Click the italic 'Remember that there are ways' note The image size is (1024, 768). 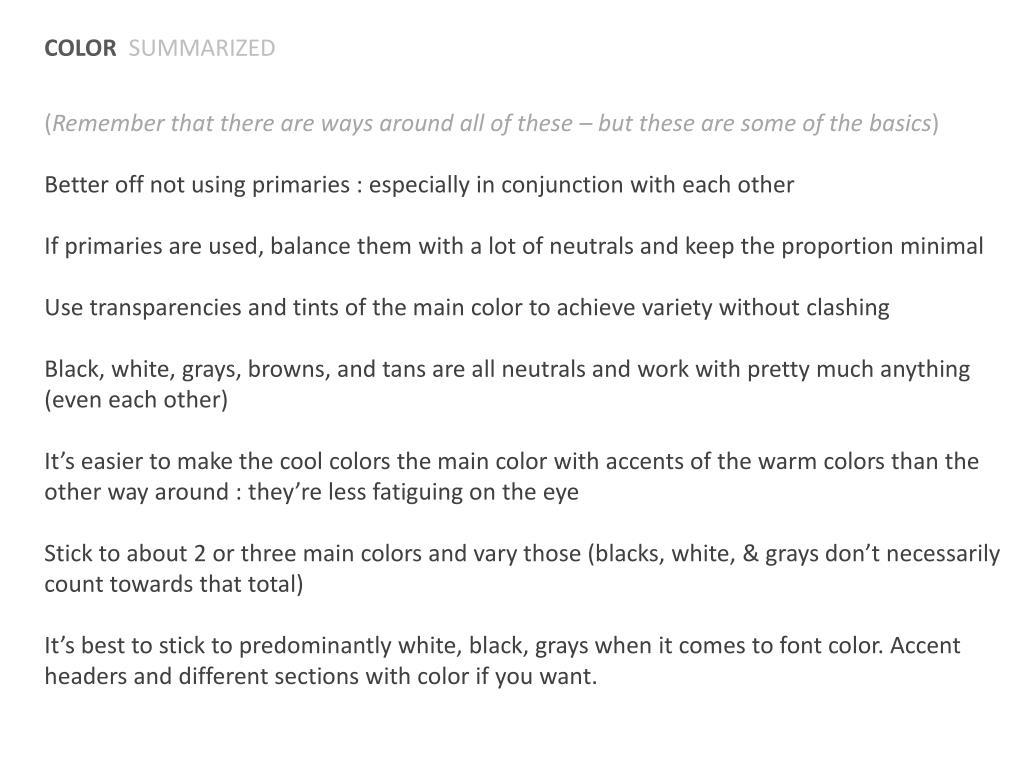(491, 123)
